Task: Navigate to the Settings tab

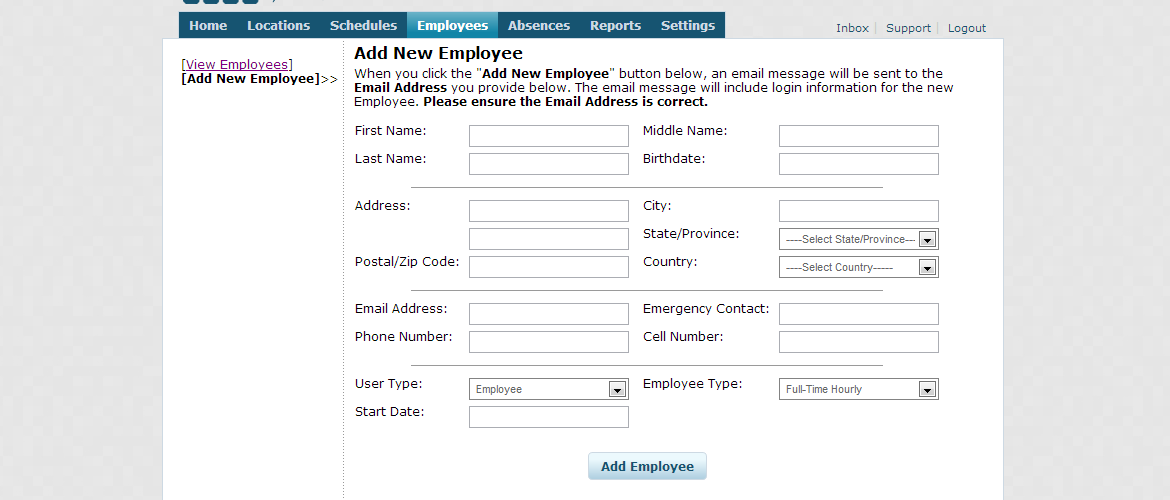Action: [x=688, y=26]
